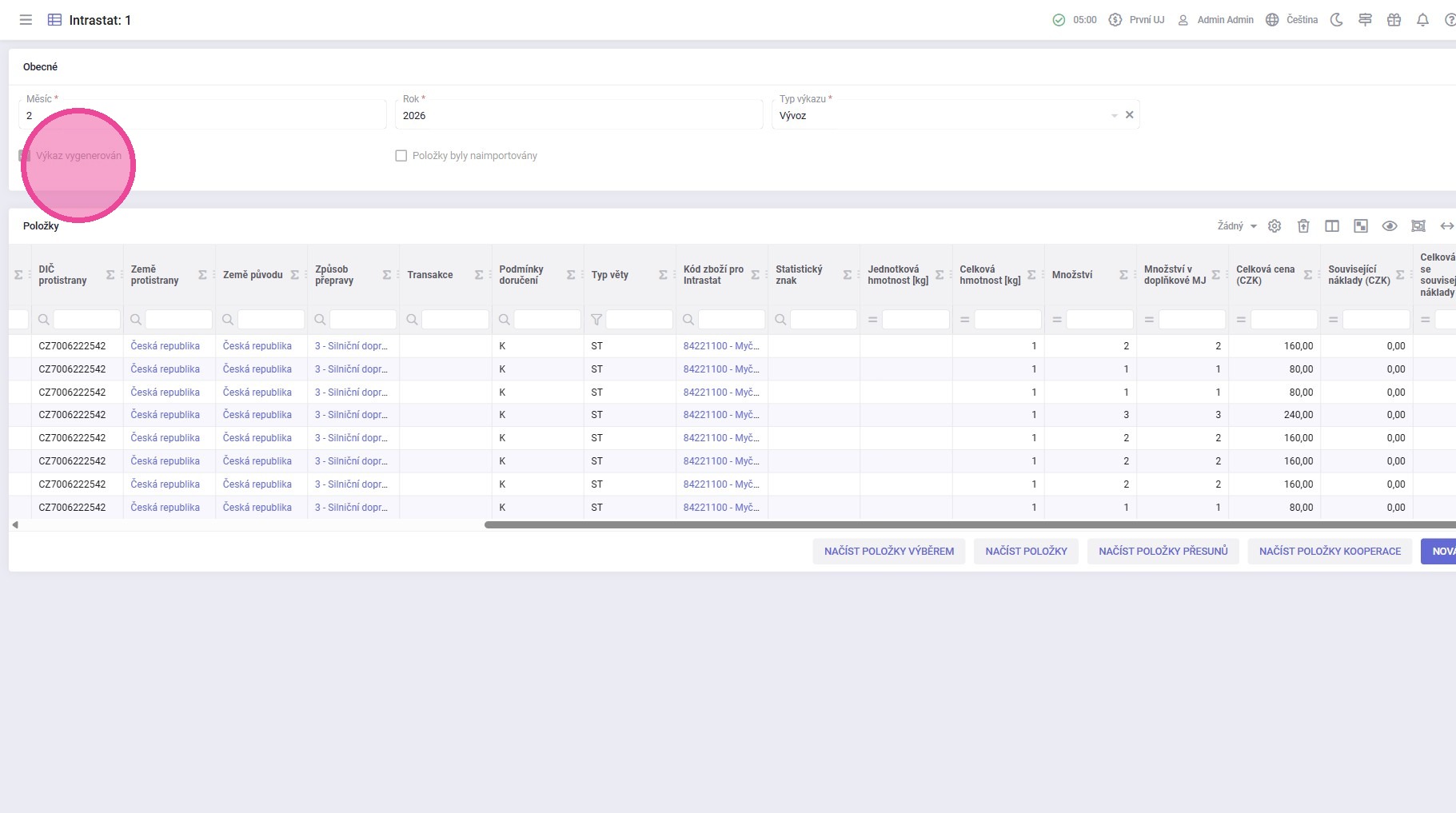Open grid settings gear icon
The image size is (1456, 813).
pos(1274,226)
